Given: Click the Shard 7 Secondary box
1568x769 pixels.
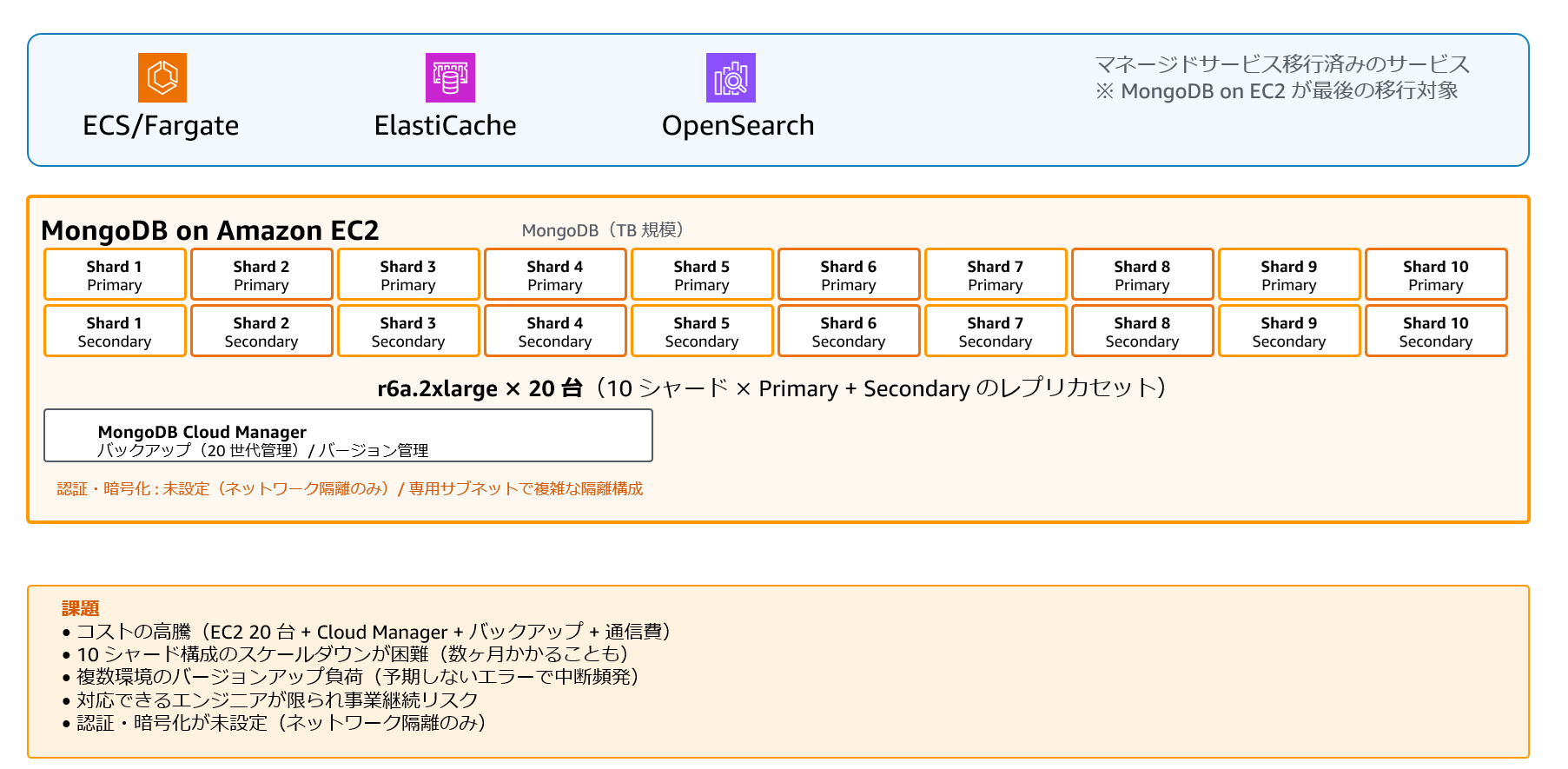Looking at the screenshot, I should [x=996, y=331].
